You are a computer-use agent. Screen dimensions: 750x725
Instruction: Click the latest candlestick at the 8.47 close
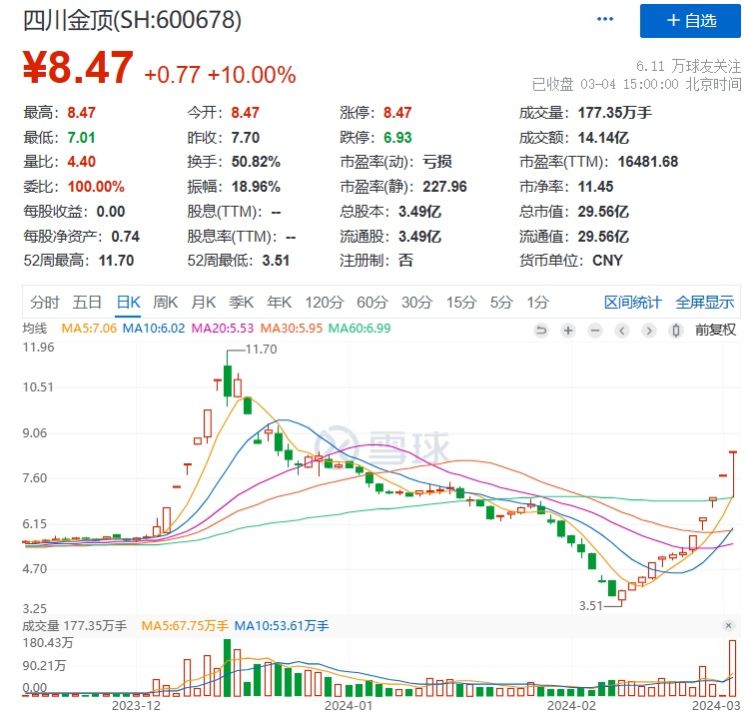732,473
